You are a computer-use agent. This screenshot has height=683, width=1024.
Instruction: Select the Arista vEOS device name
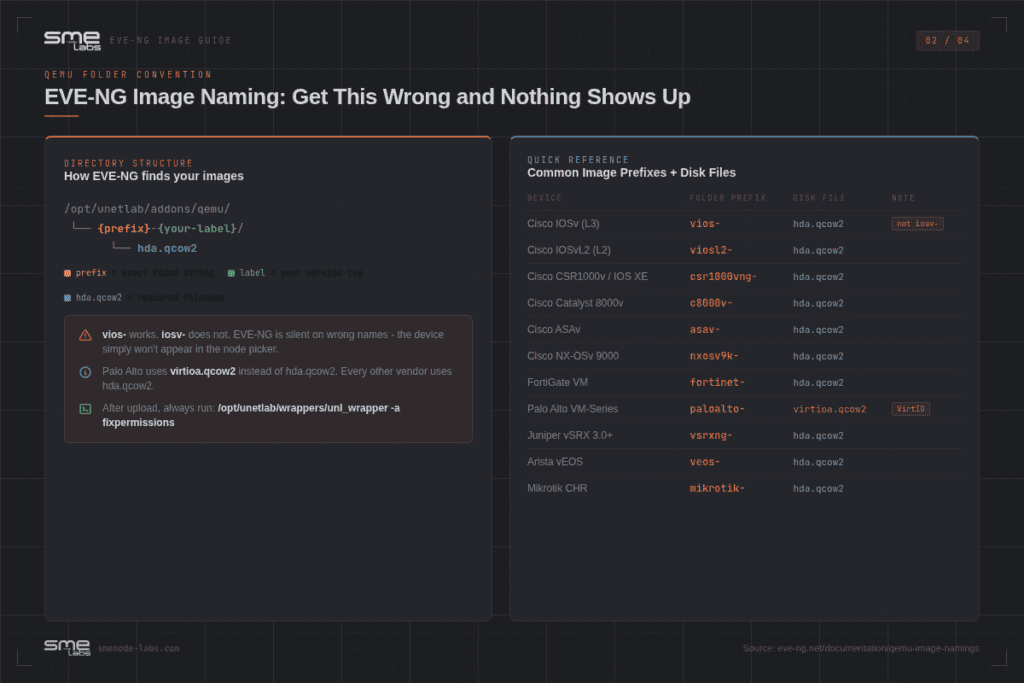pos(554,462)
